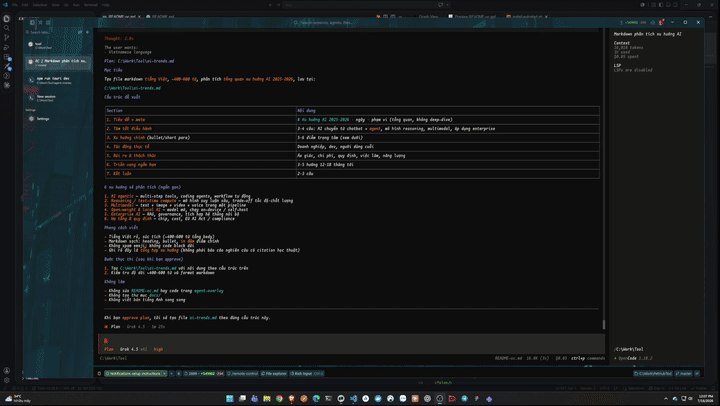Viewport: 720px width, 406px height.
Task: Click the File explorer button in the bottom toolbar
Action: tap(274, 373)
